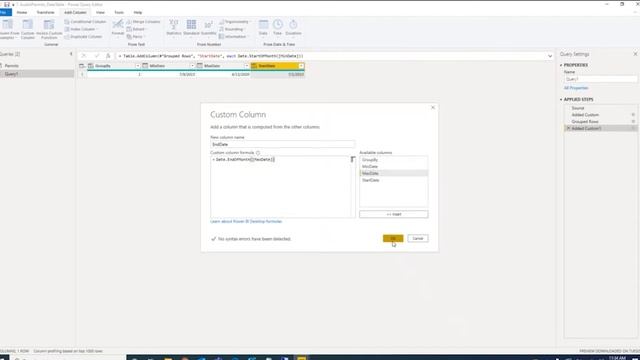Viewport: 640px width, 360px height.
Task: Open the Extract dropdown in From Text
Action: pyautogui.click(x=147, y=29)
